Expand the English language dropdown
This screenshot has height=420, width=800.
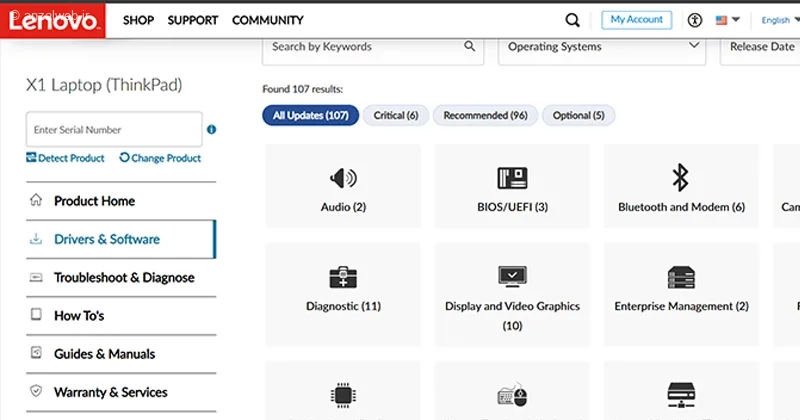click(780, 20)
